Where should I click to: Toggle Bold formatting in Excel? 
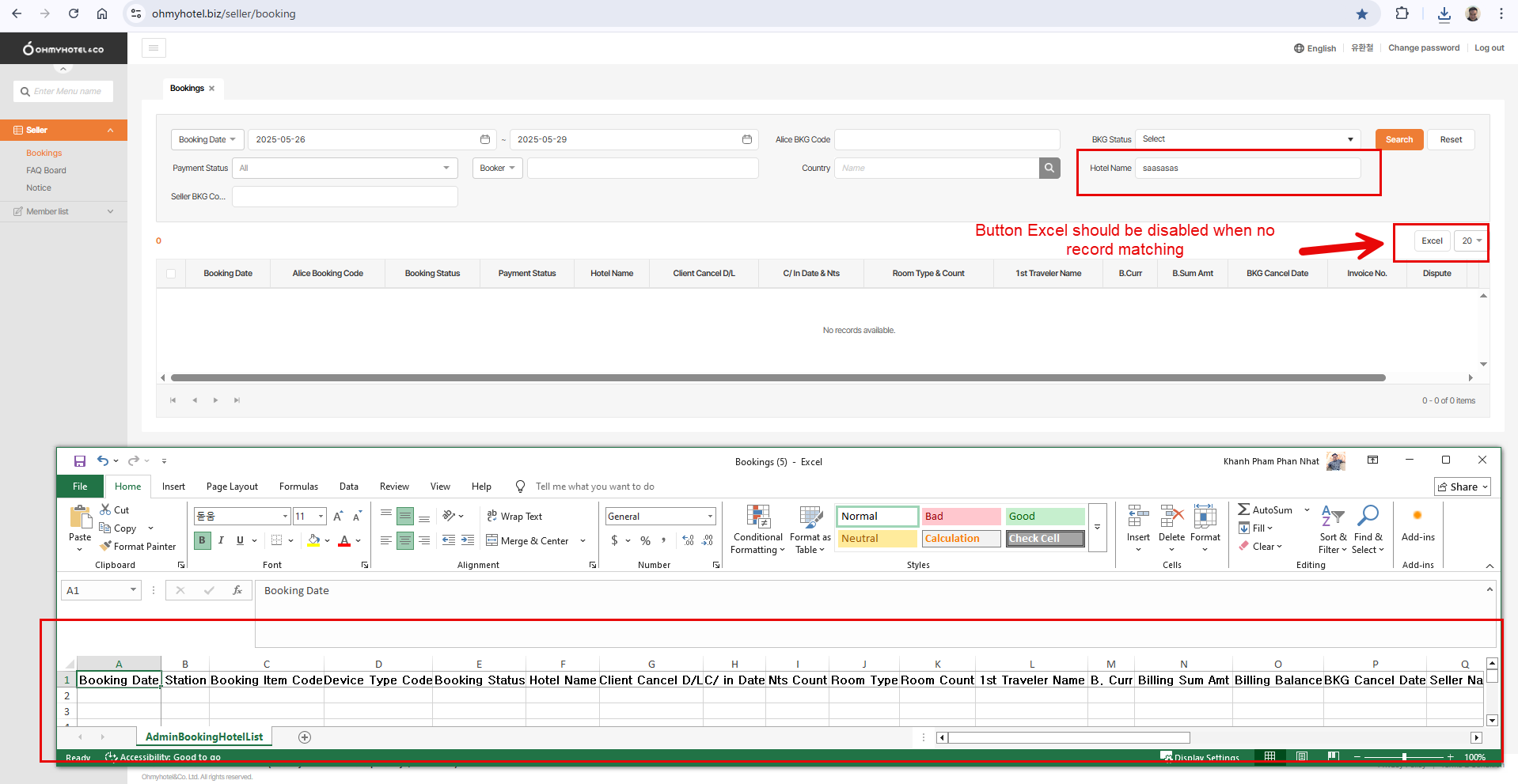pyautogui.click(x=202, y=540)
